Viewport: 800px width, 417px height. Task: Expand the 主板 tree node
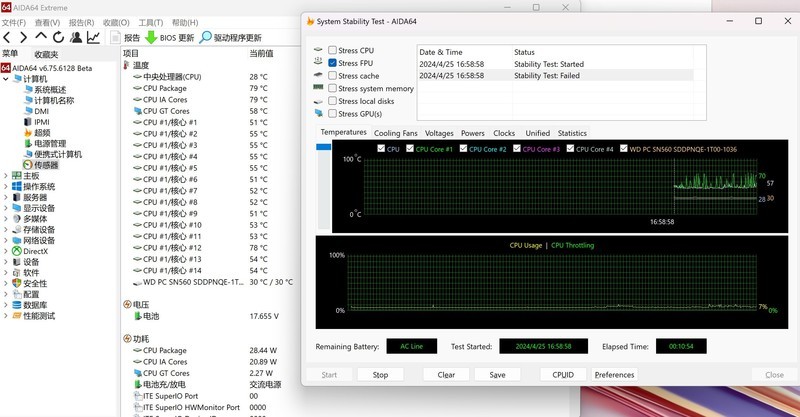[6, 176]
